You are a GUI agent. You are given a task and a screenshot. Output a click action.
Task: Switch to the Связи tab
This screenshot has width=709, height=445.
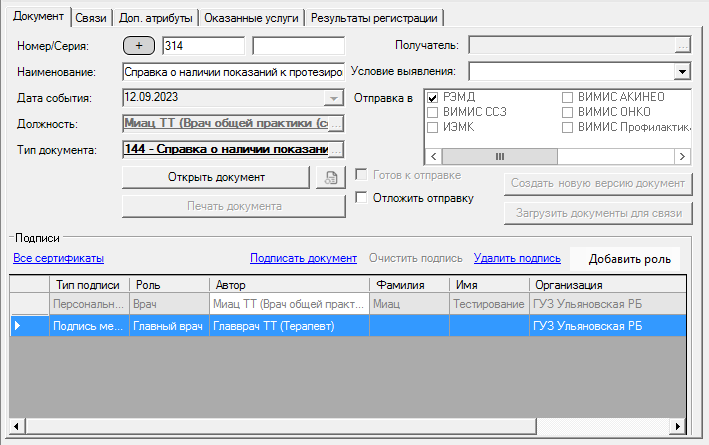coord(91,18)
